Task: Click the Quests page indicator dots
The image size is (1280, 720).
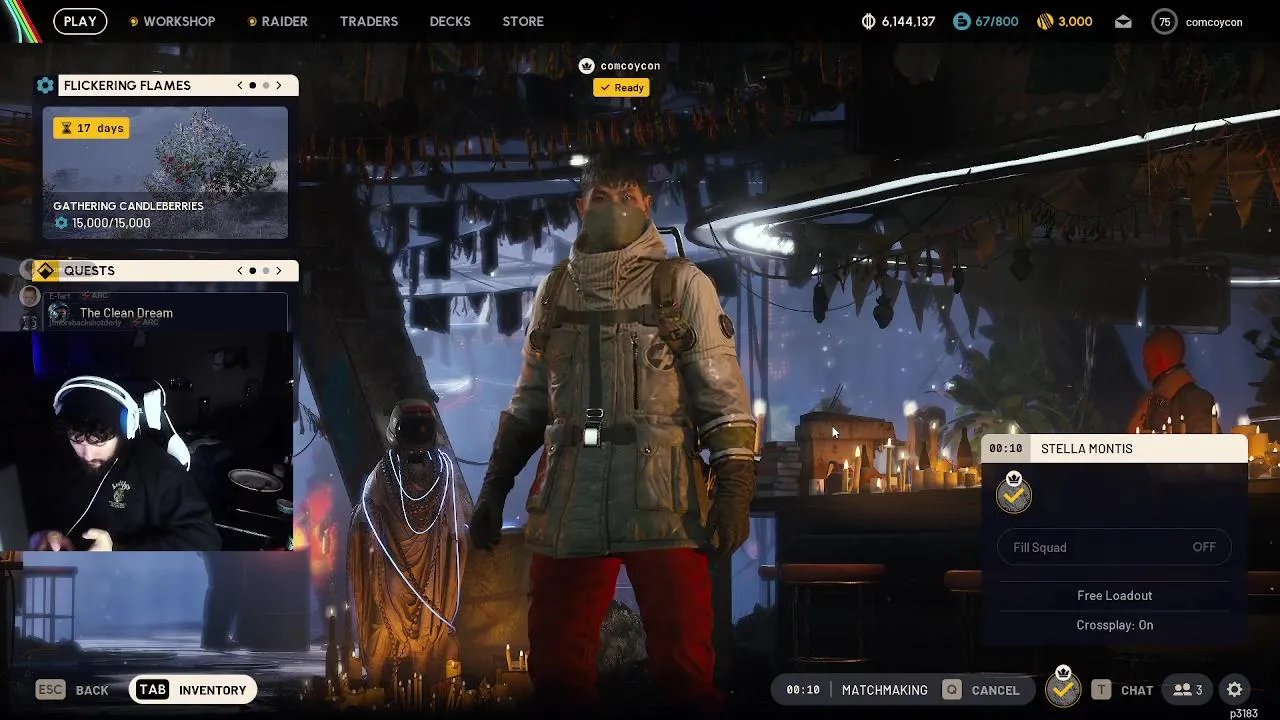Action: click(259, 271)
